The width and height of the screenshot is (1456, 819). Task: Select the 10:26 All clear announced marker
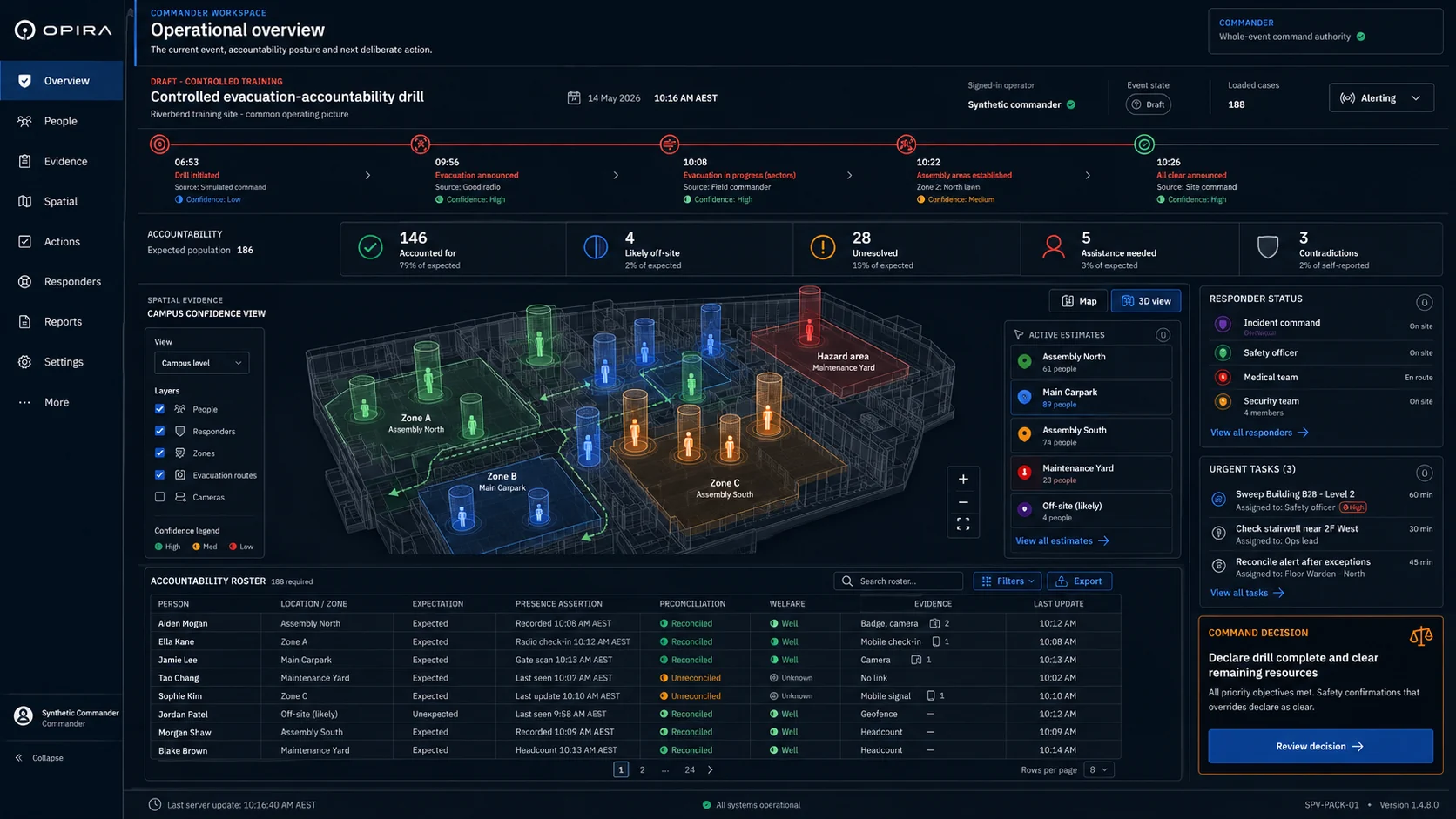(1144, 144)
